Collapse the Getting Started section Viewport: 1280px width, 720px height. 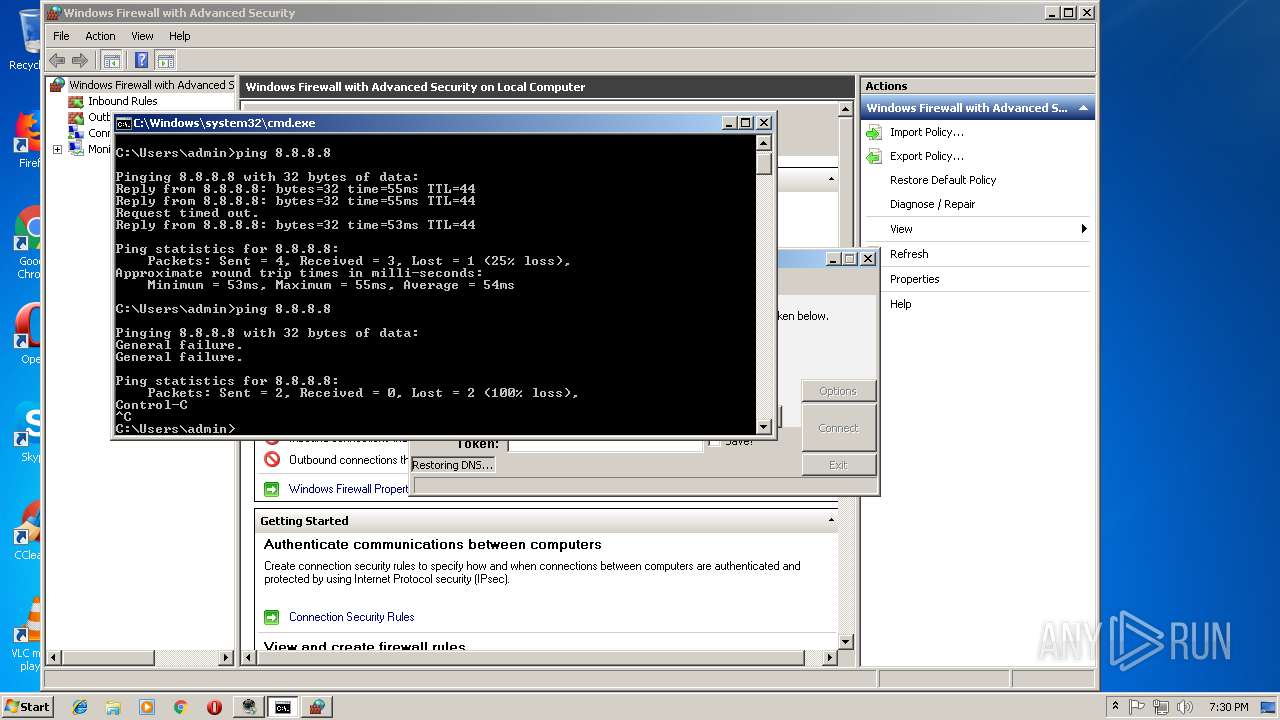pos(831,521)
